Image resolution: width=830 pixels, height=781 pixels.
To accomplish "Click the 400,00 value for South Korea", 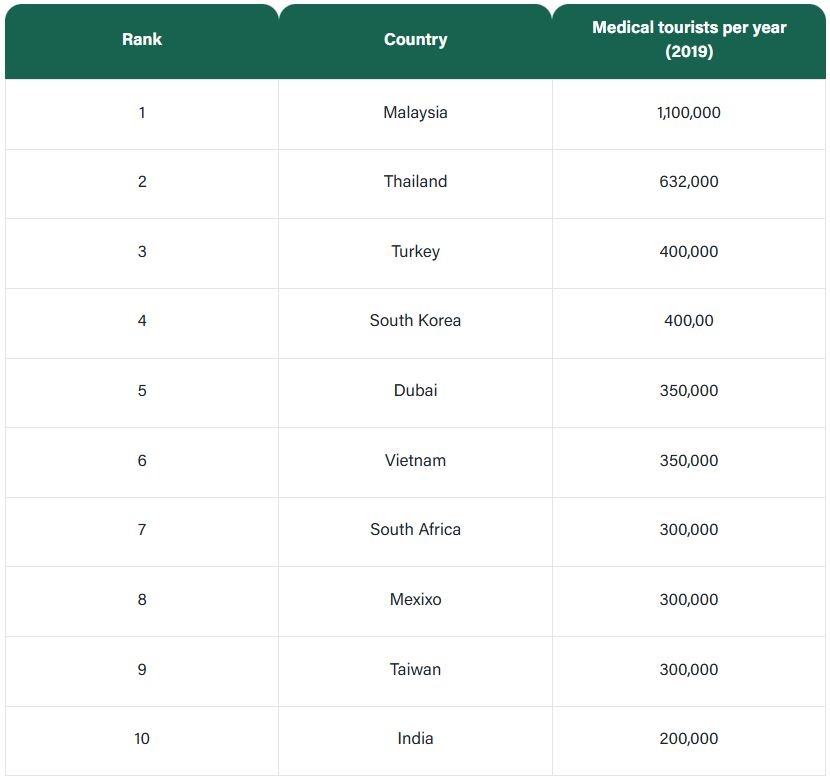I will 689,321.
